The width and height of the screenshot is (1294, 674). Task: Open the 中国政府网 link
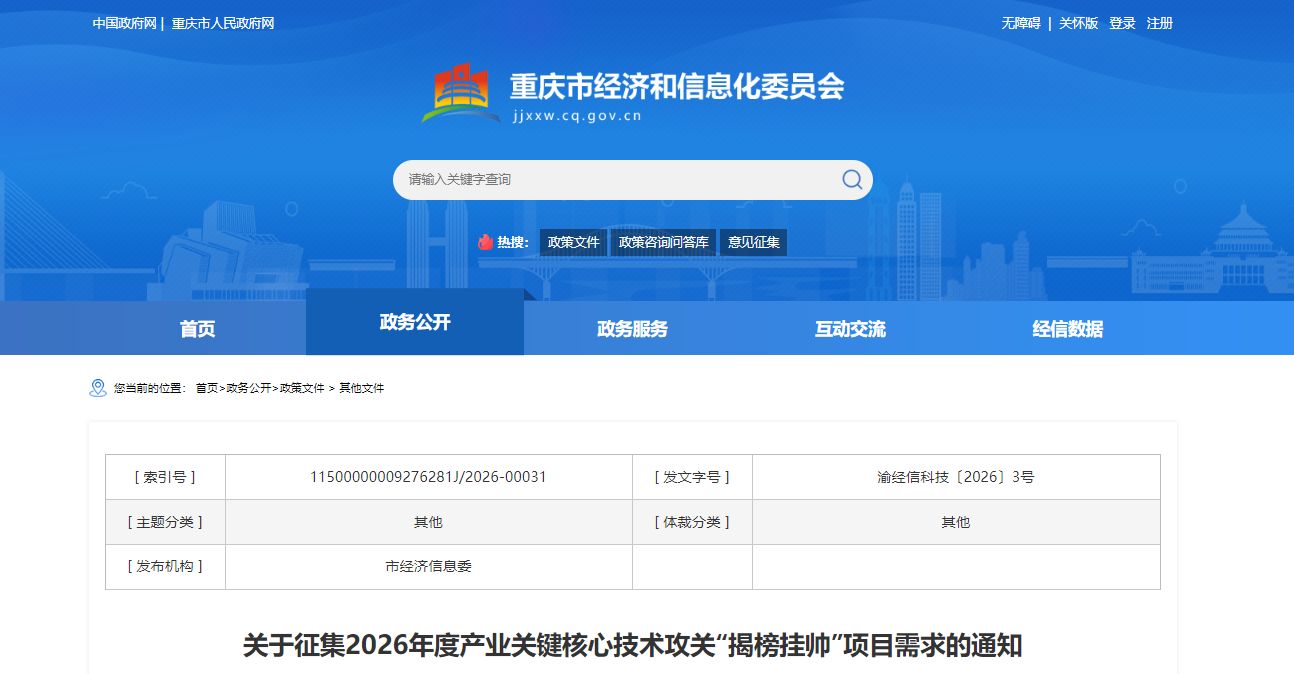[125, 23]
